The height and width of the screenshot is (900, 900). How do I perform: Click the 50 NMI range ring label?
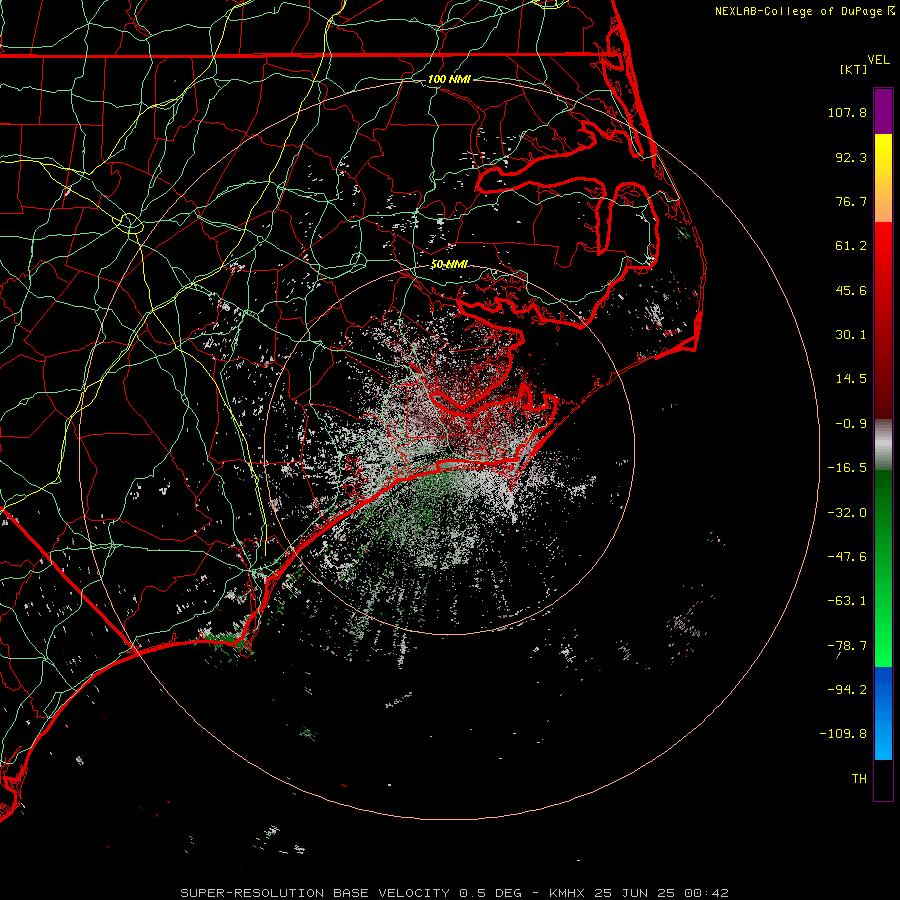tap(449, 264)
